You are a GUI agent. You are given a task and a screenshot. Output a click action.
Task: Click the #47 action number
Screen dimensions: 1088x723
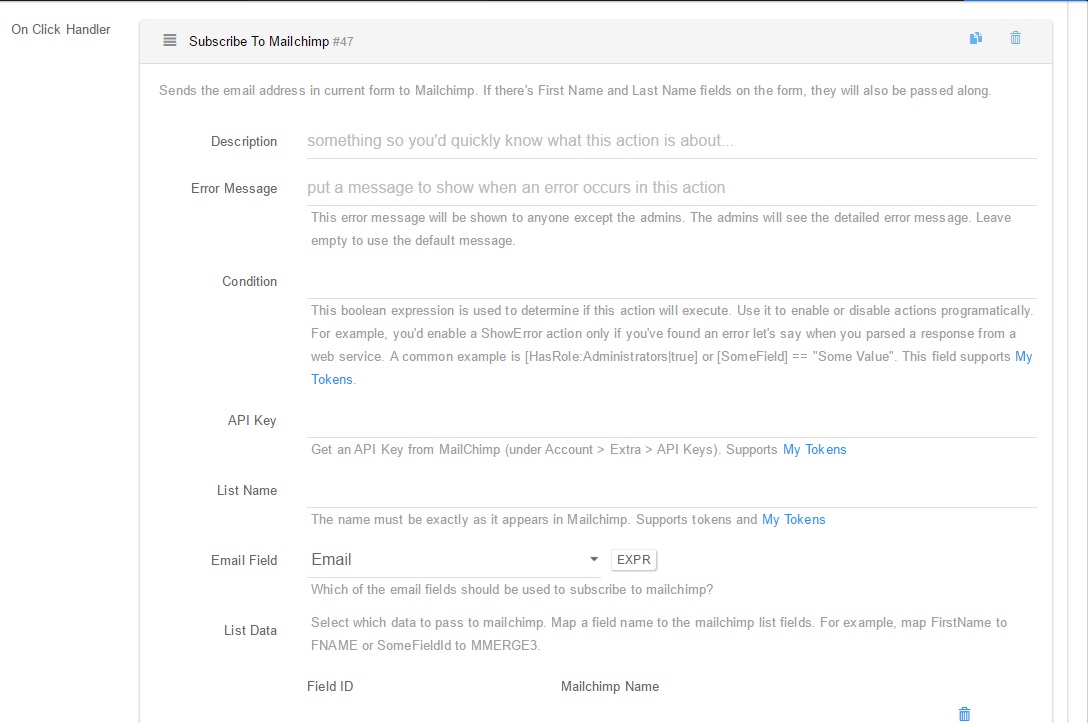point(343,42)
